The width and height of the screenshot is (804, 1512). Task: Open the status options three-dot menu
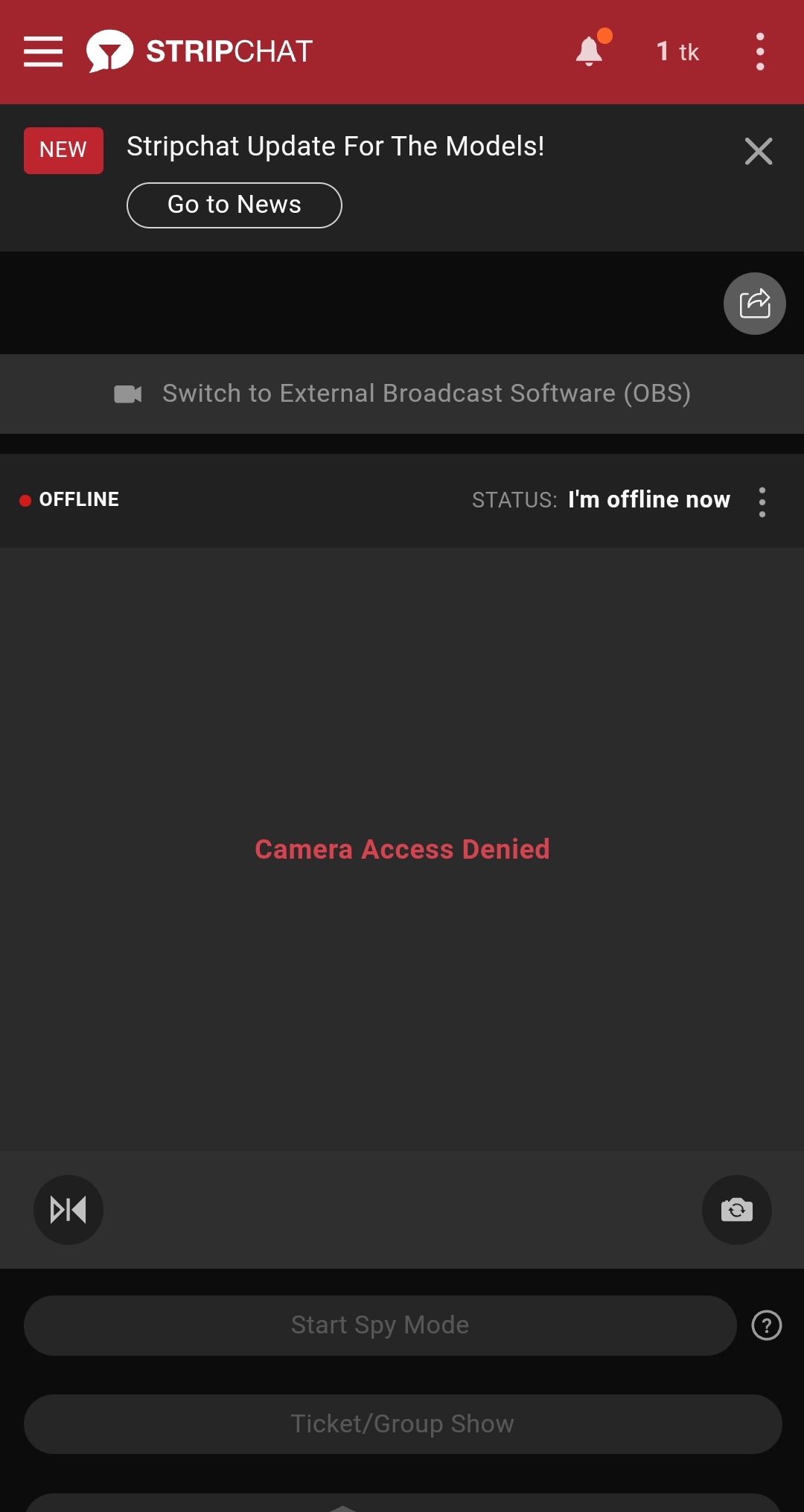click(762, 502)
